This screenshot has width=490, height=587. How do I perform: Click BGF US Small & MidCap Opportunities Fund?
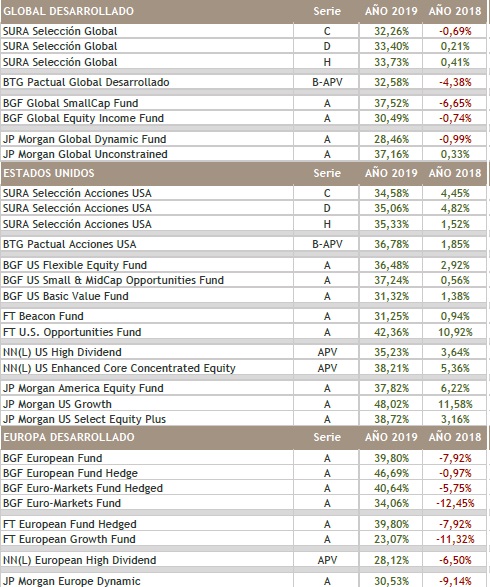pos(113,280)
